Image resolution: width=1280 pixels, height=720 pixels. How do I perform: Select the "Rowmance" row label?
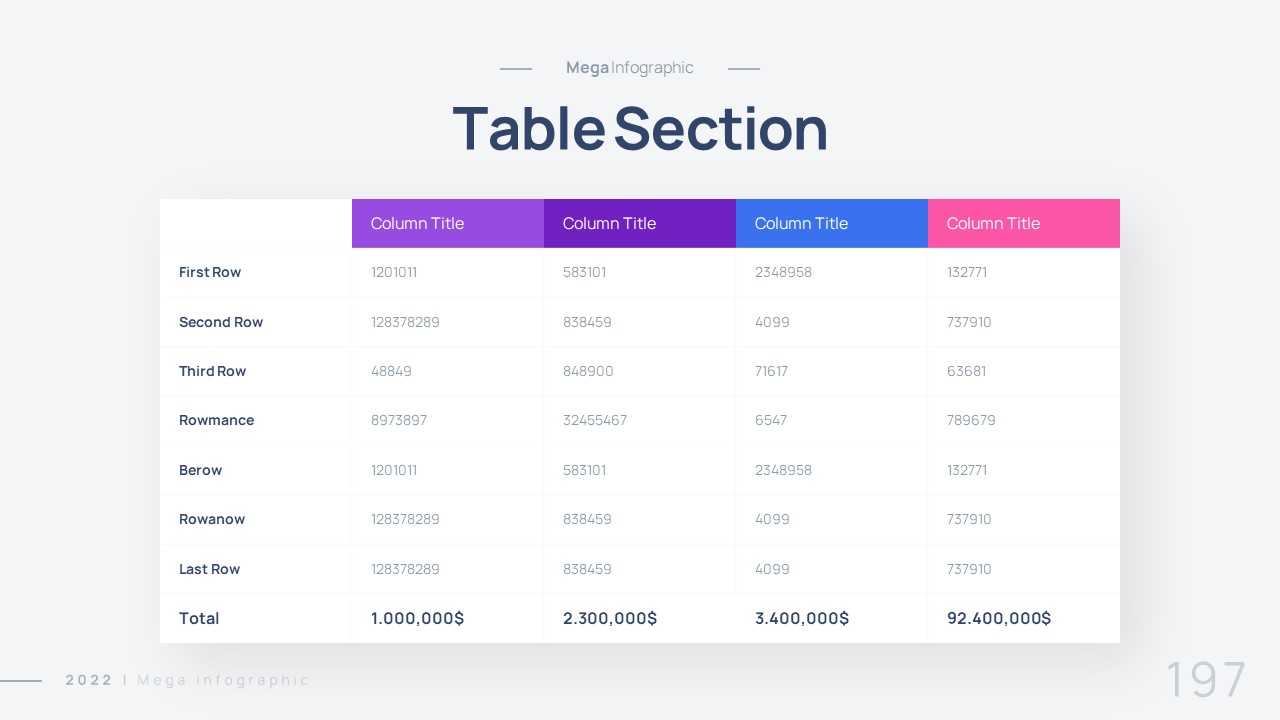click(x=216, y=420)
